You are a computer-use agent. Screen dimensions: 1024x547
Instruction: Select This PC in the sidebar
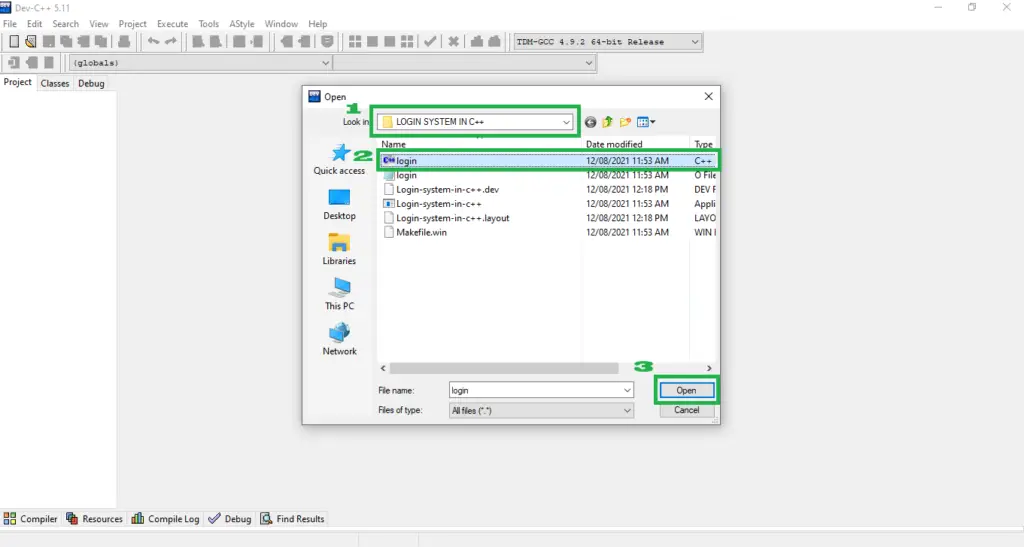(x=339, y=288)
